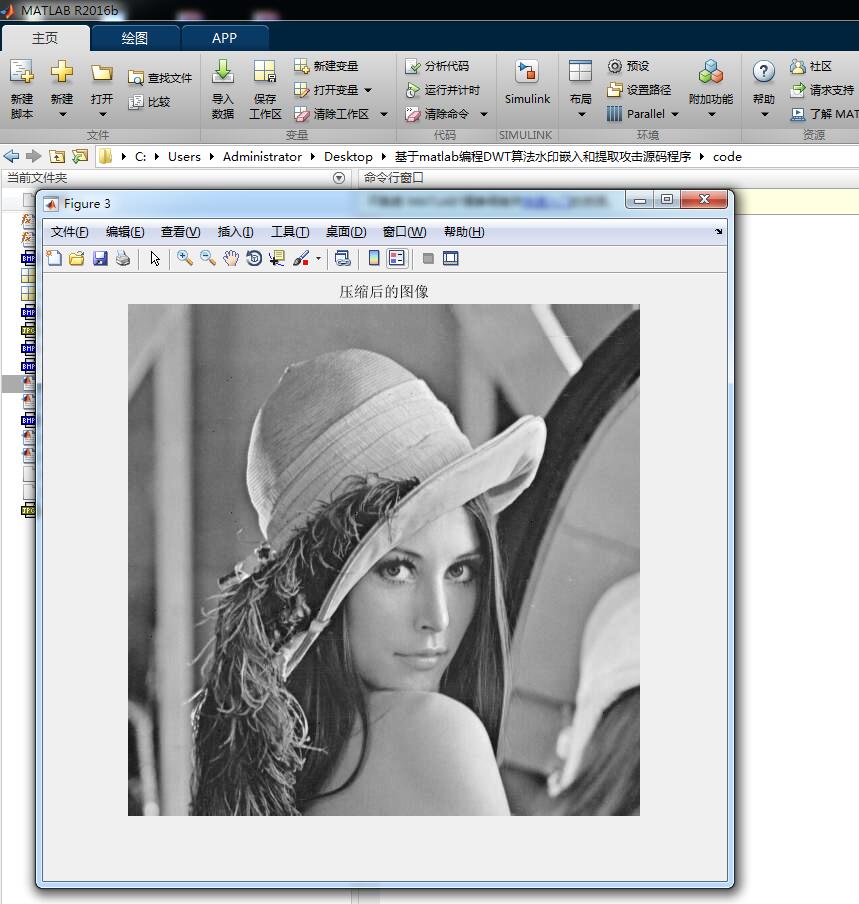The width and height of the screenshot is (859, 904).
Task: Open the 清除命令 dropdown arrow
Action: point(484,115)
